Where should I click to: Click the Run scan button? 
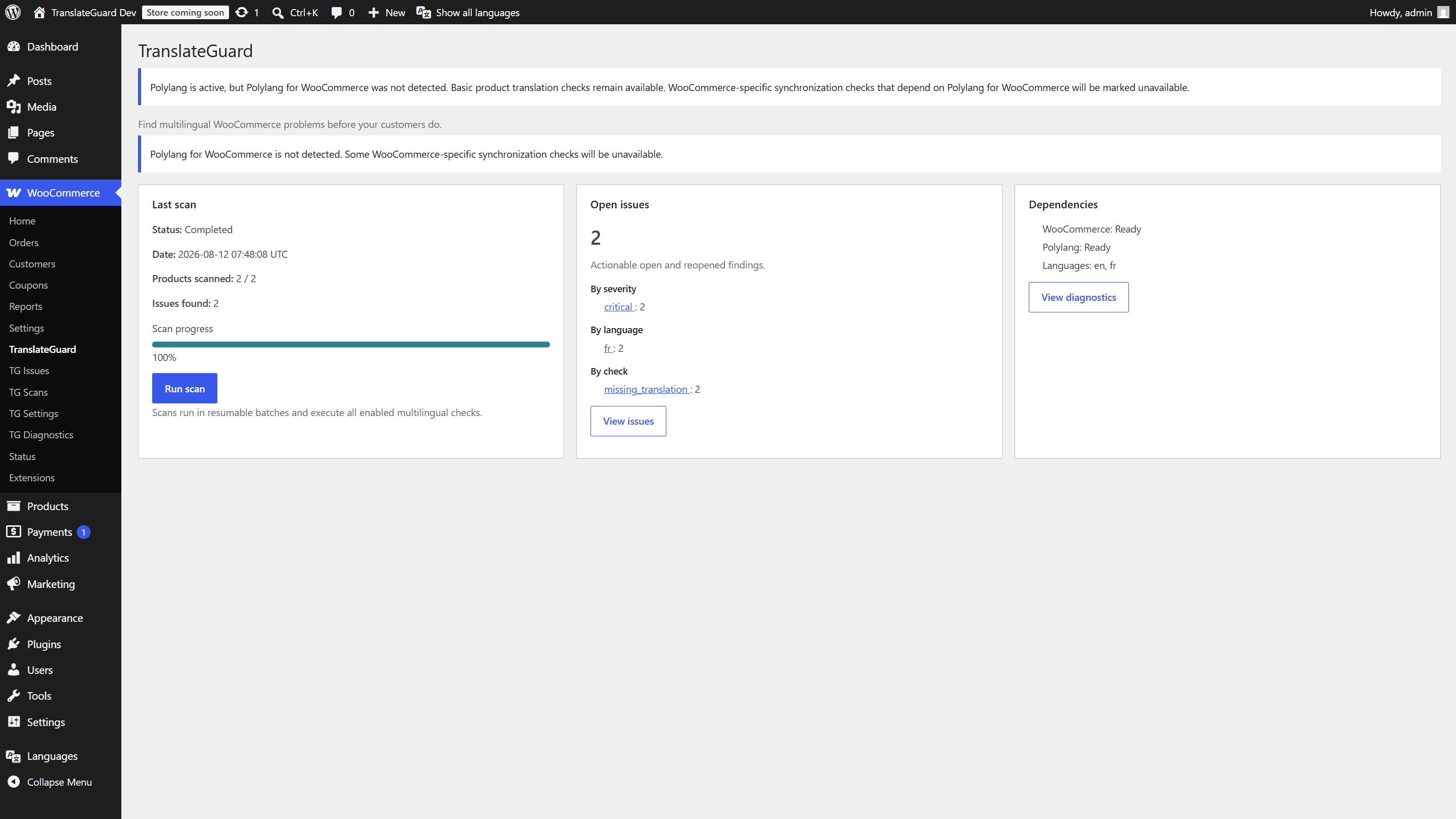click(185, 388)
